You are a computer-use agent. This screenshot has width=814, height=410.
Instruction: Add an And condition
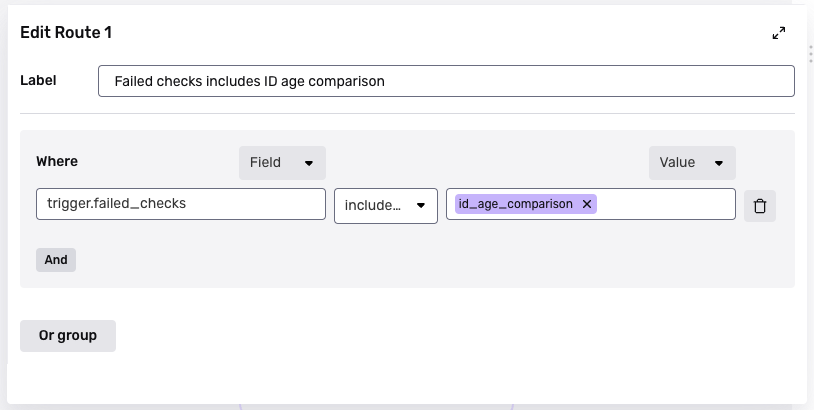coord(56,260)
